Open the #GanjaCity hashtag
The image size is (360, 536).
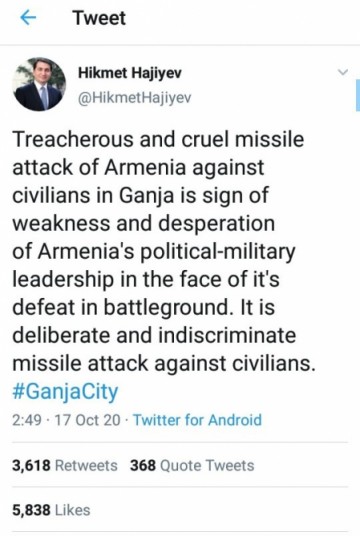[65, 392]
